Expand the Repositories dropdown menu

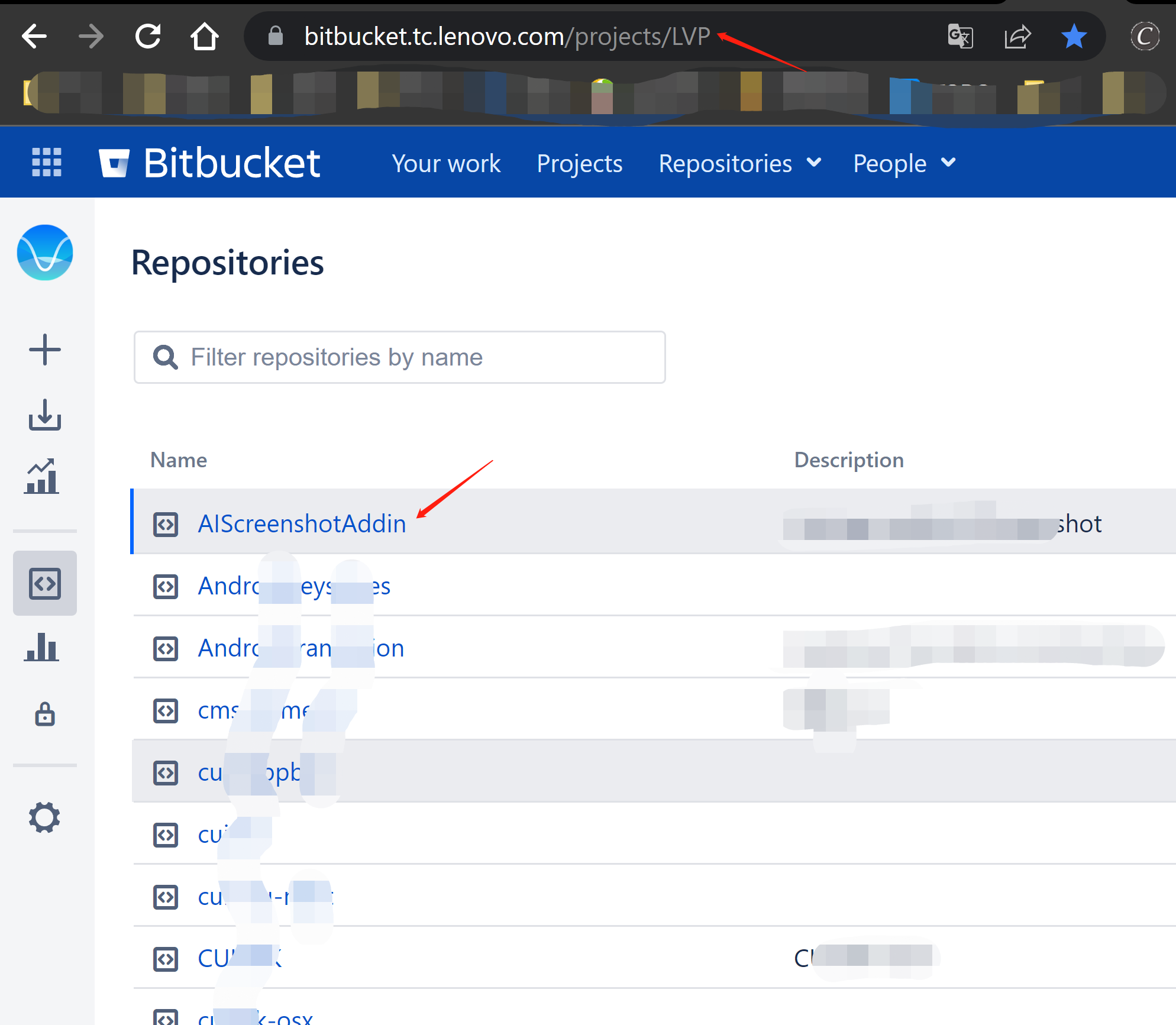741,164
